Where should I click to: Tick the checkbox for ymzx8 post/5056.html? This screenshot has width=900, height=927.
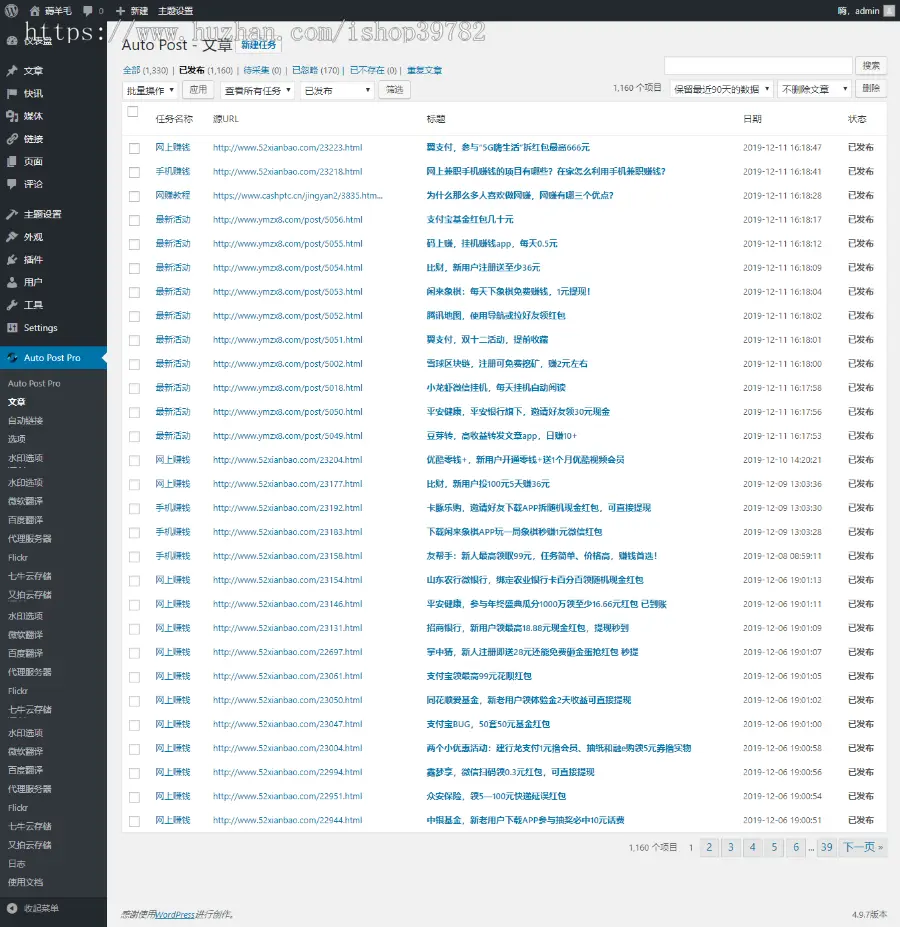(135, 220)
